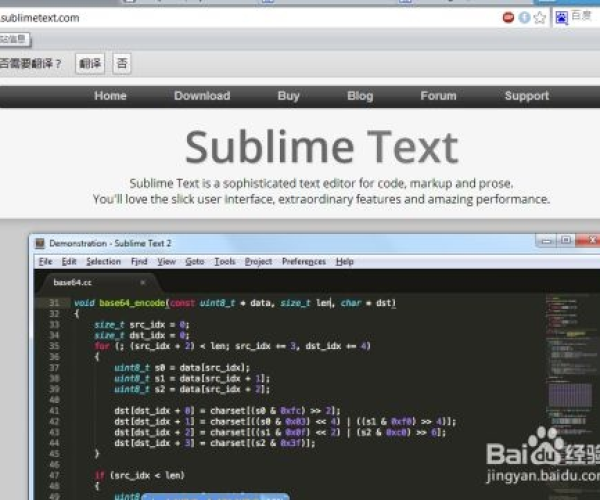
Task: Visit the Forum link
Action: click(x=439, y=96)
